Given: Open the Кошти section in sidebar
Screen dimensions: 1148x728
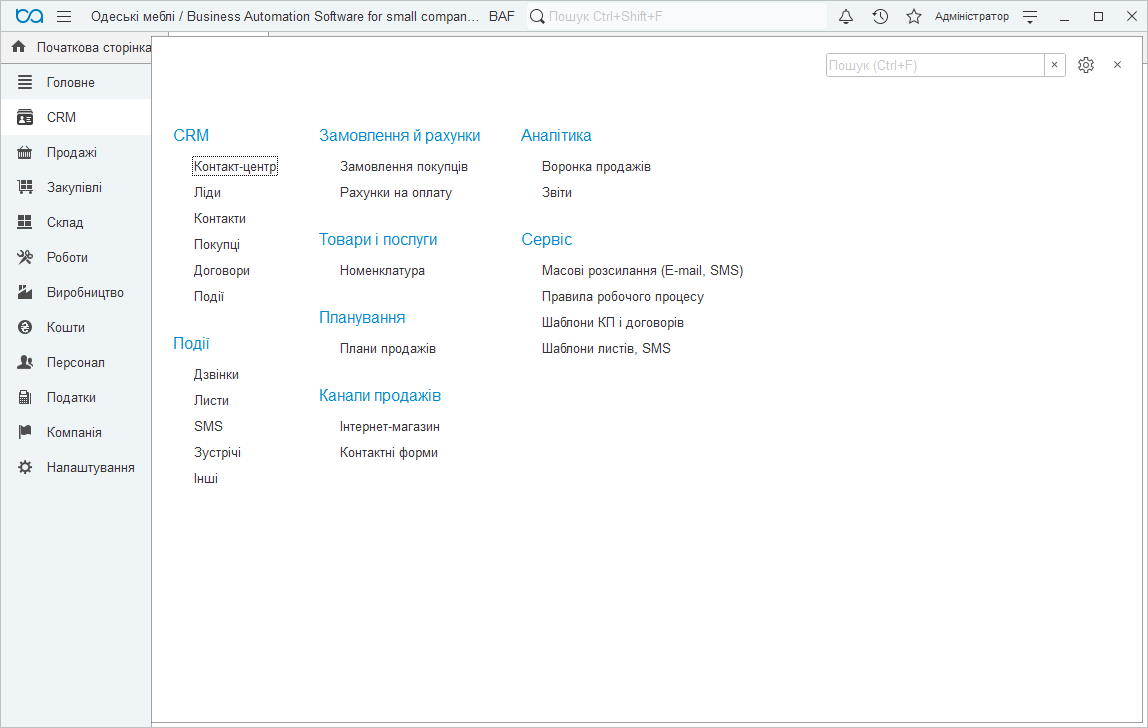Looking at the screenshot, I should point(66,328).
